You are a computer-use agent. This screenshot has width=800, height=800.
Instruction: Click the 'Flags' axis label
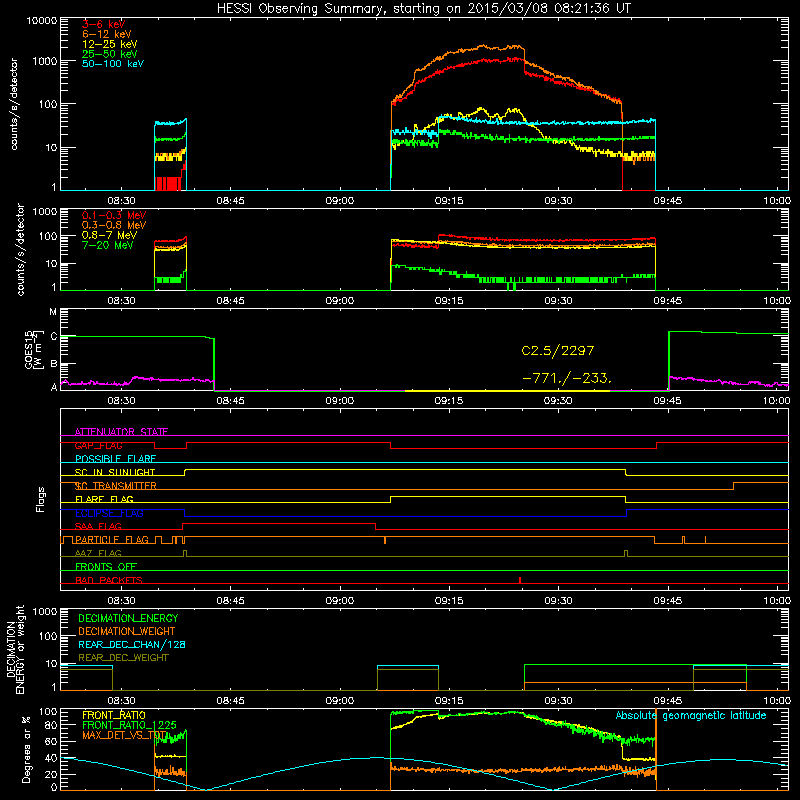(x=40, y=499)
